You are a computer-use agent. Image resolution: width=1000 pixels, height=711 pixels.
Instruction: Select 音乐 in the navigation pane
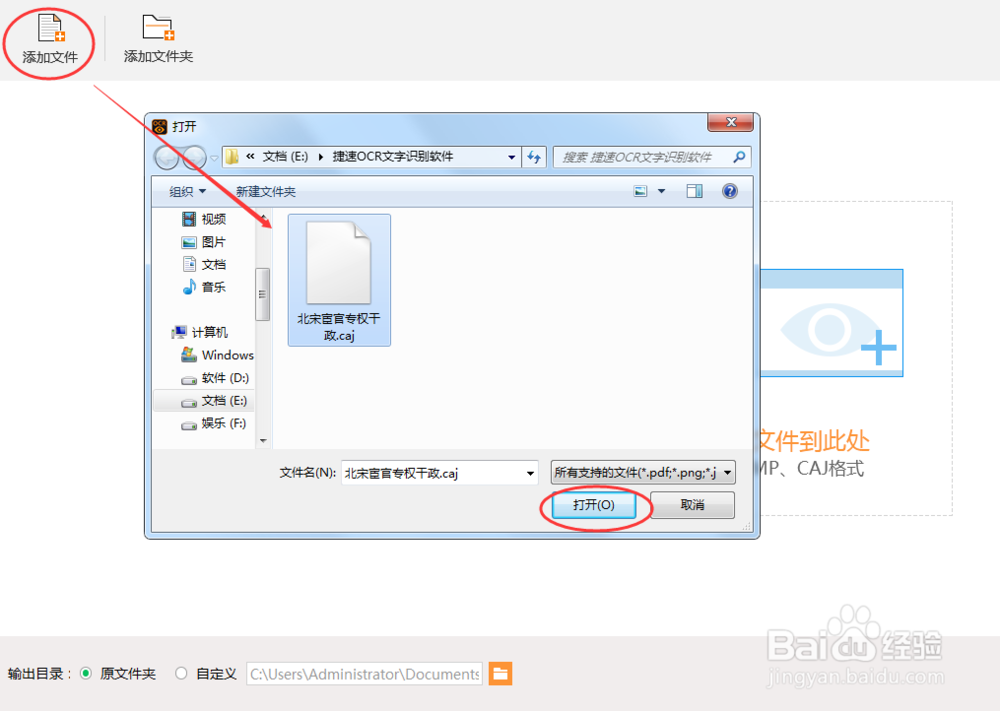point(204,288)
